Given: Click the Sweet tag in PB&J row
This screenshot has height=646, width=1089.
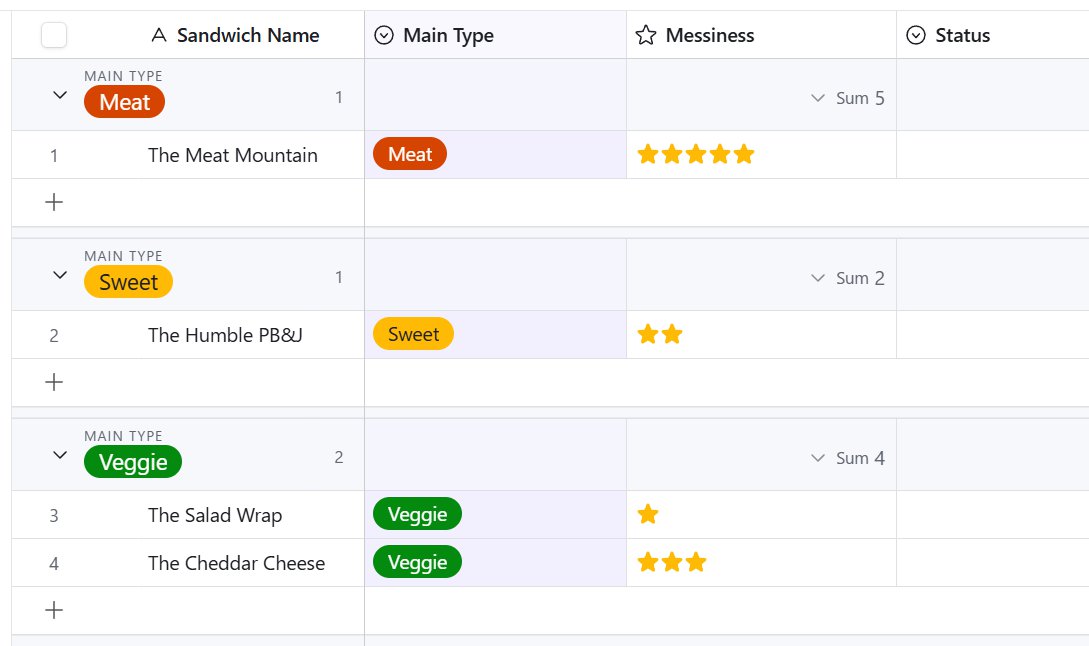Looking at the screenshot, I should [413, 334].
